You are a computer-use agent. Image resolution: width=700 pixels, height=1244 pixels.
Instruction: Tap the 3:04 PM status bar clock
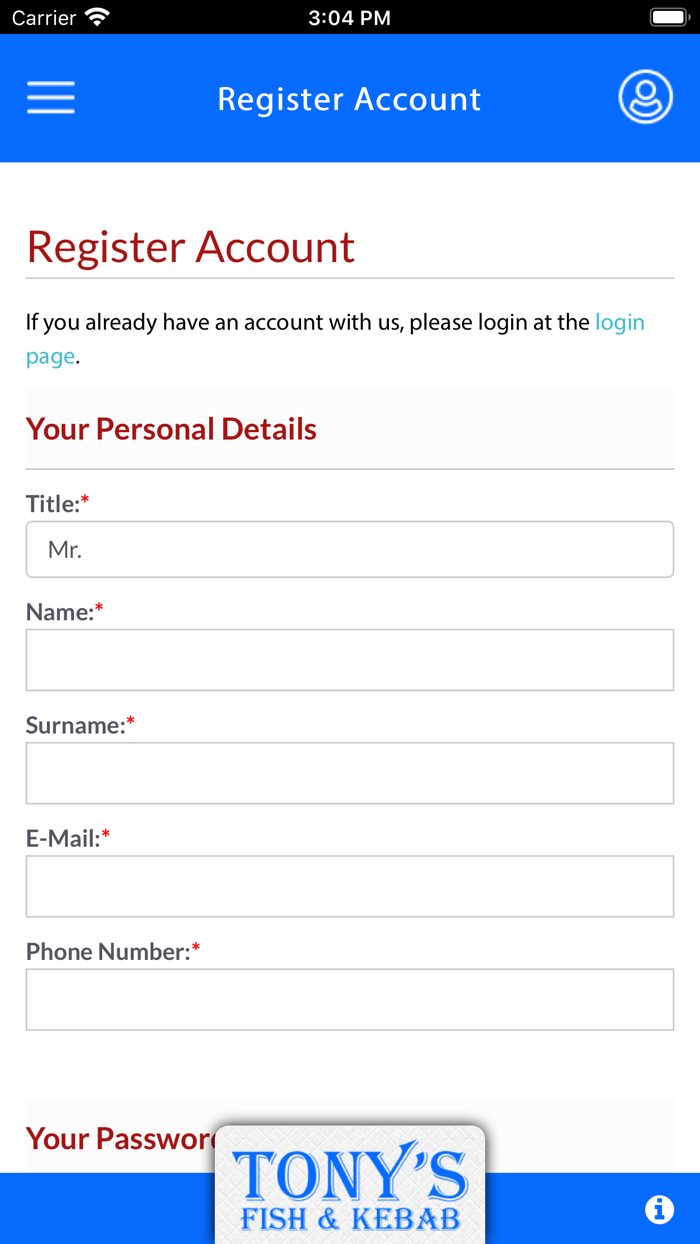[x=349, y=17]
